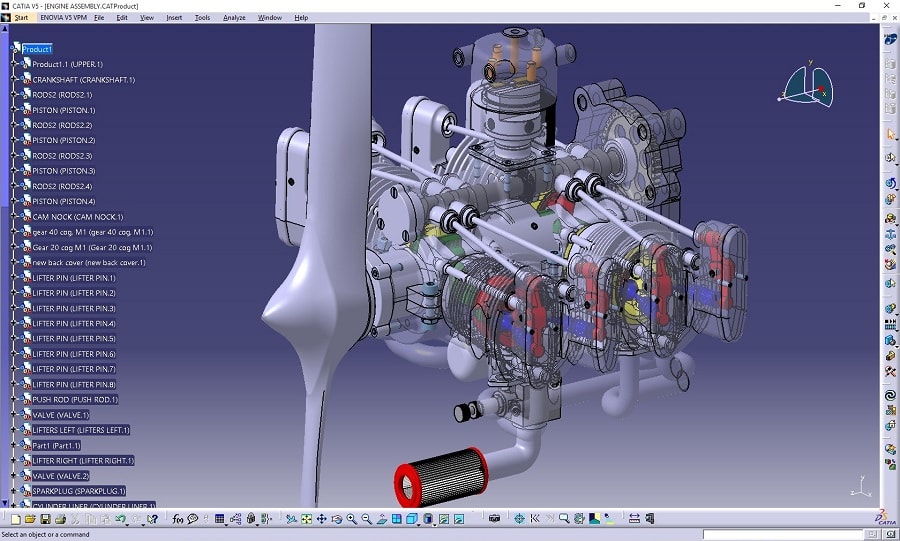Image resolution: width=900 pixels, height=541 pixels.
Task: Select the root Product1 tree node
Action: tap(37, 49)
